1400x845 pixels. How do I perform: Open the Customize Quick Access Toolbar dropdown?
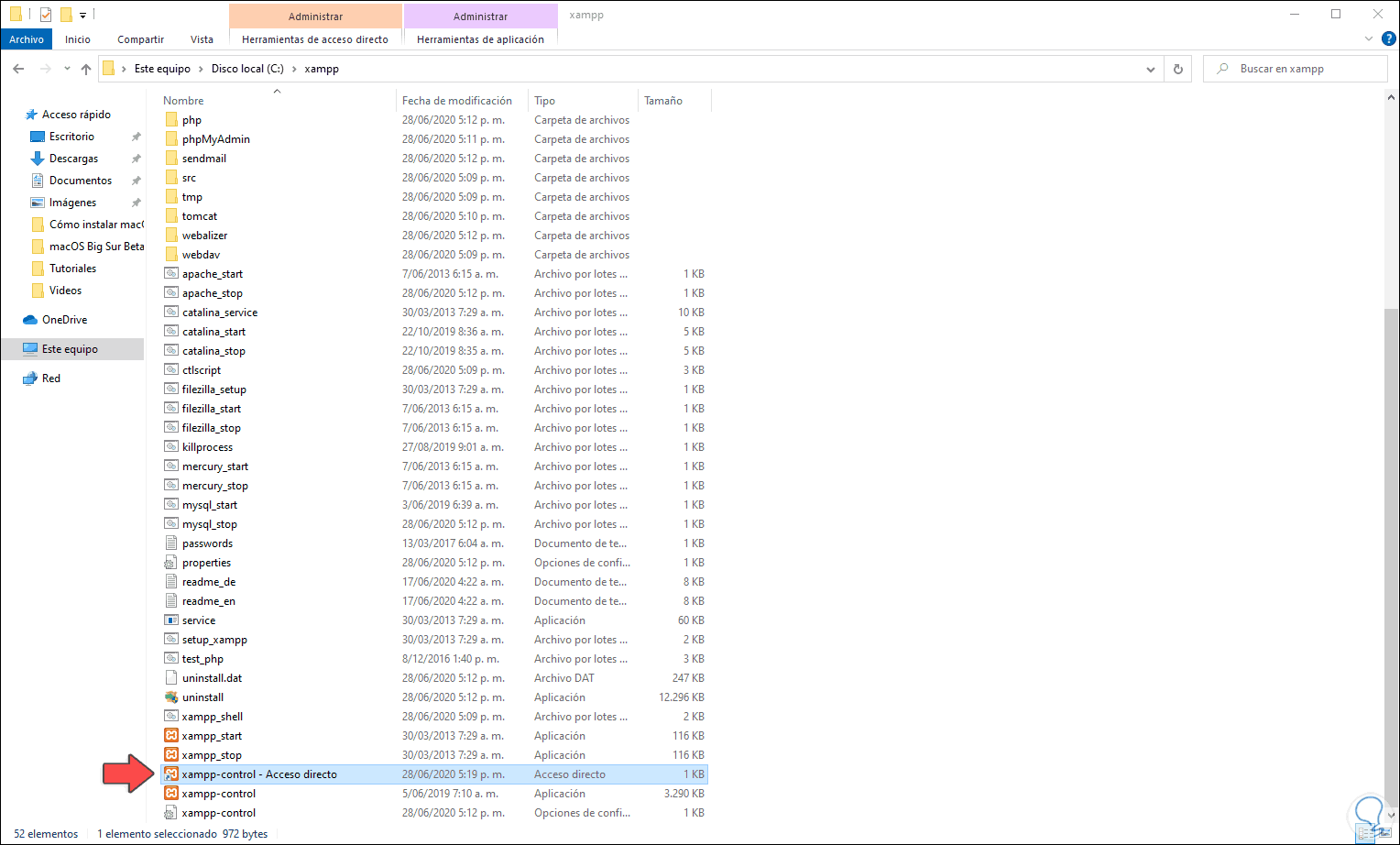click(x=82, y=16)
